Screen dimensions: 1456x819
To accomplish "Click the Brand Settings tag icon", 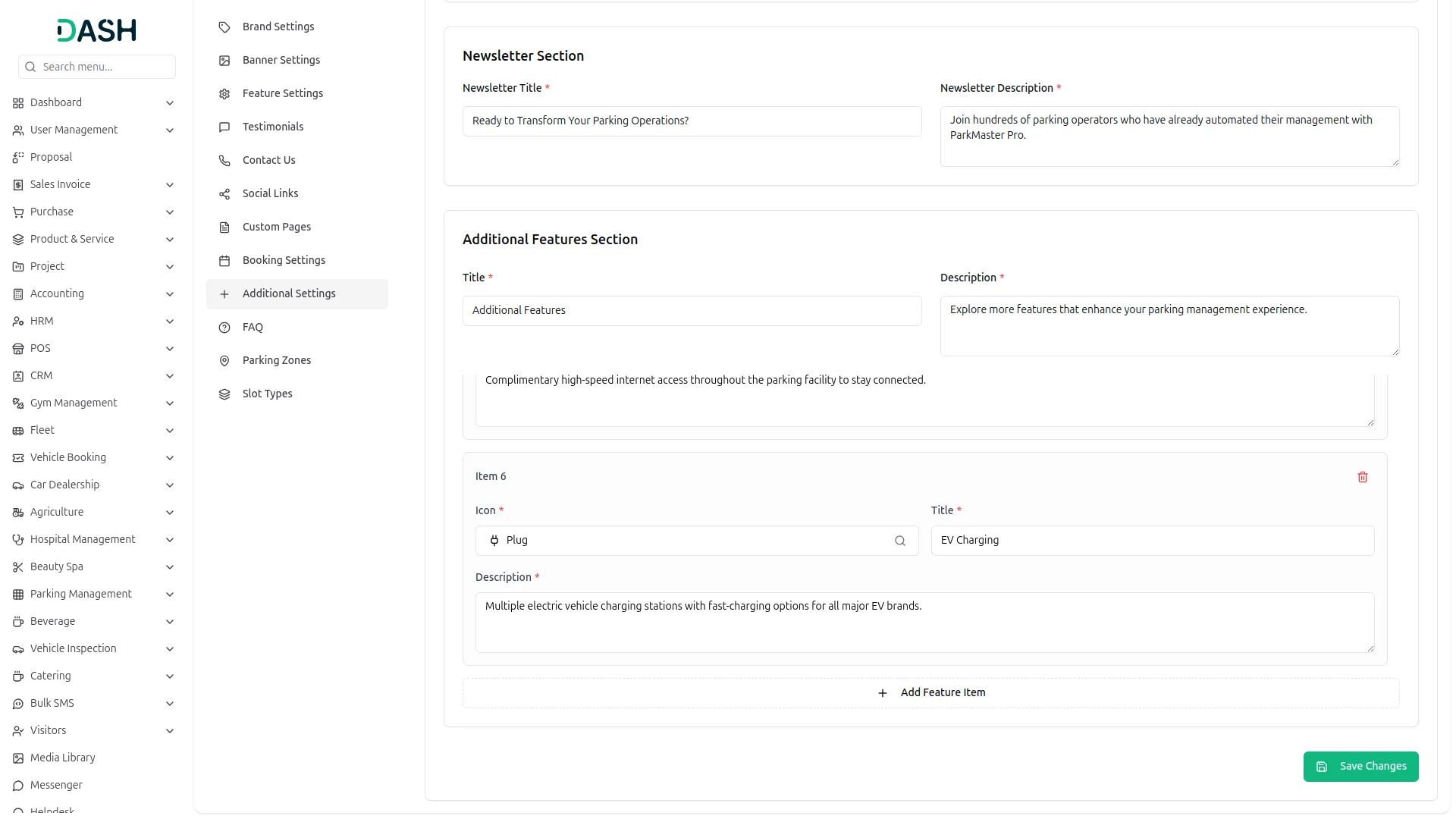I will coord(224,27).
